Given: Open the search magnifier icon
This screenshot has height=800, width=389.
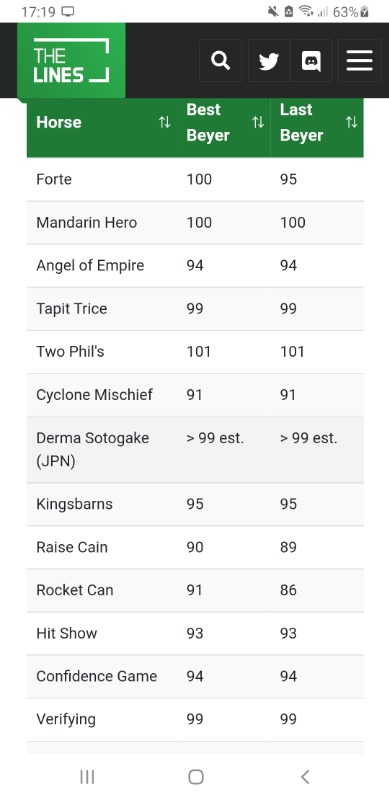Looking at the screenshot, I should click(x=220, y=61).
